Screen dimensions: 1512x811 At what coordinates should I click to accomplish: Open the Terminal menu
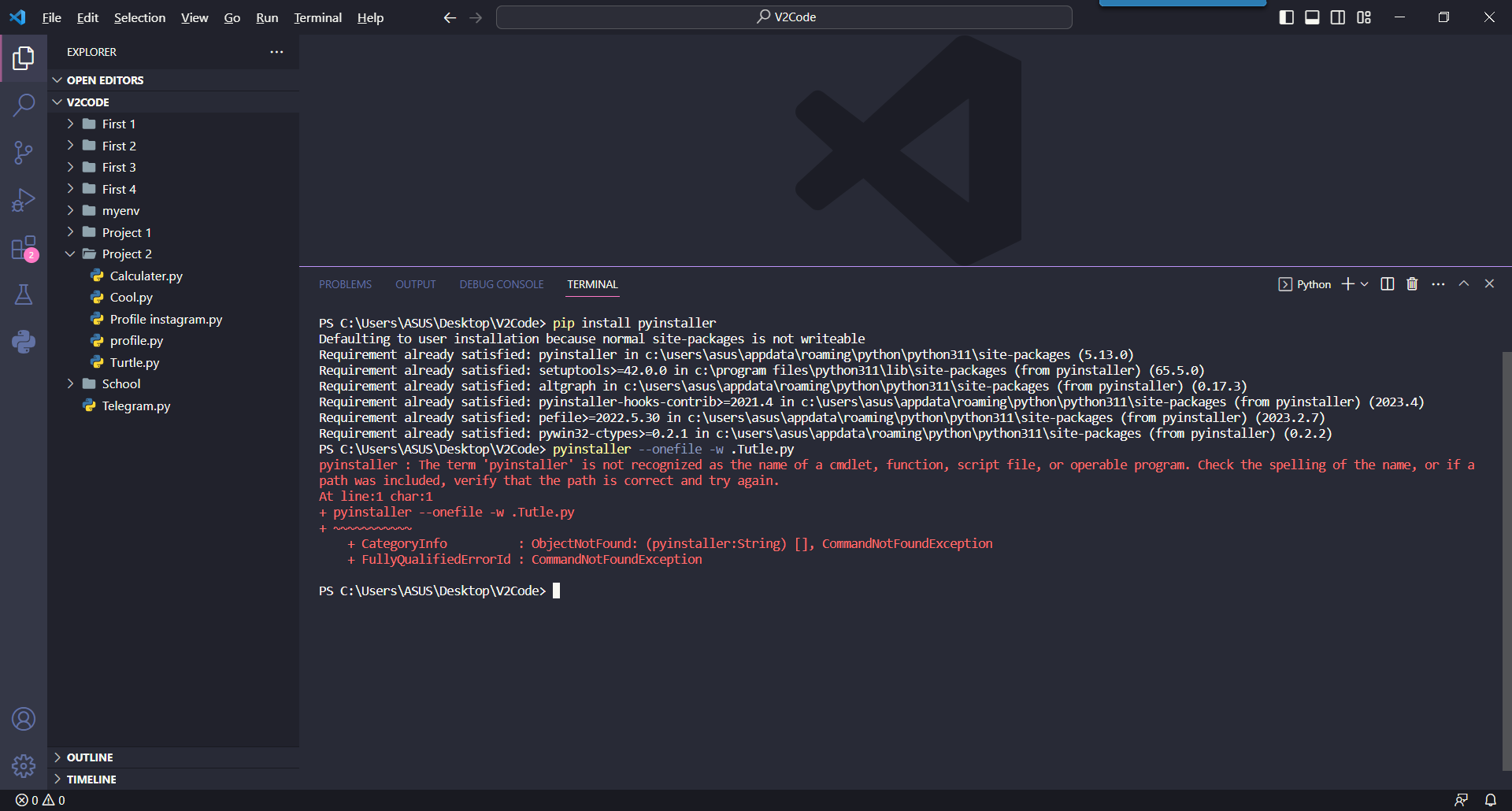click(x=317, y=17)
